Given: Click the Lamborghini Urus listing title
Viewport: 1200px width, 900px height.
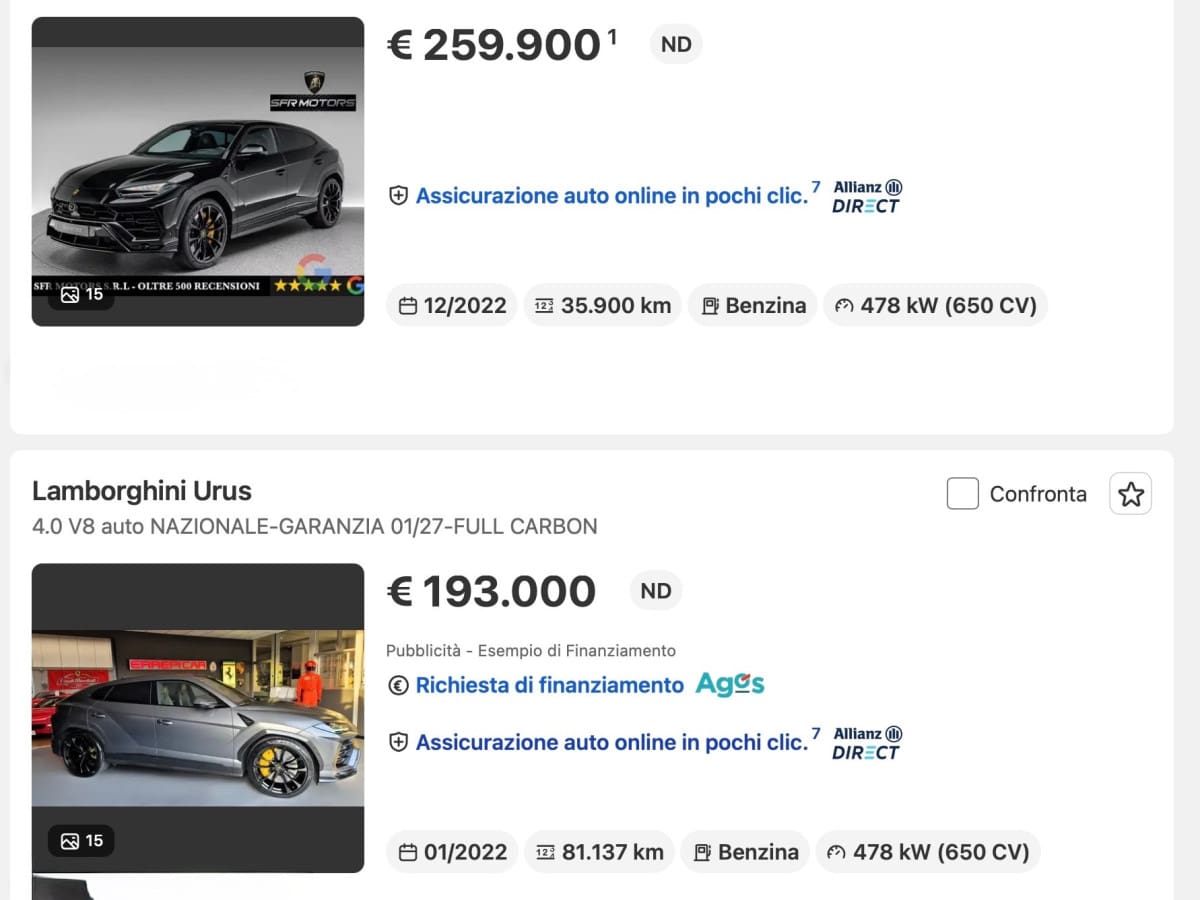Looking at the screenshot, I should [x=142, y=491].
